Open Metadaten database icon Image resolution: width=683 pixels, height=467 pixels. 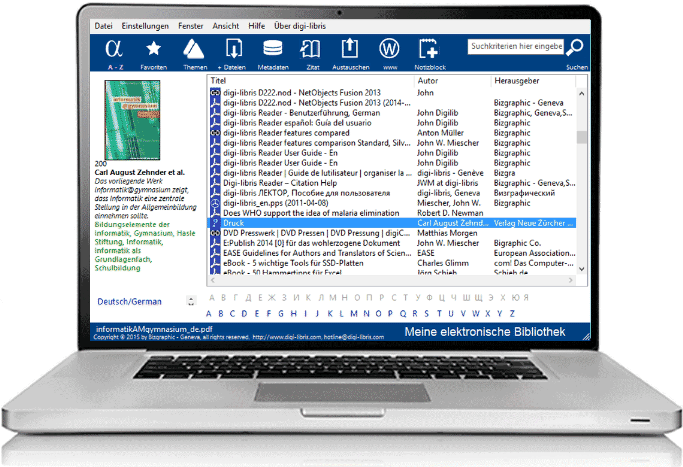point(273,49)
